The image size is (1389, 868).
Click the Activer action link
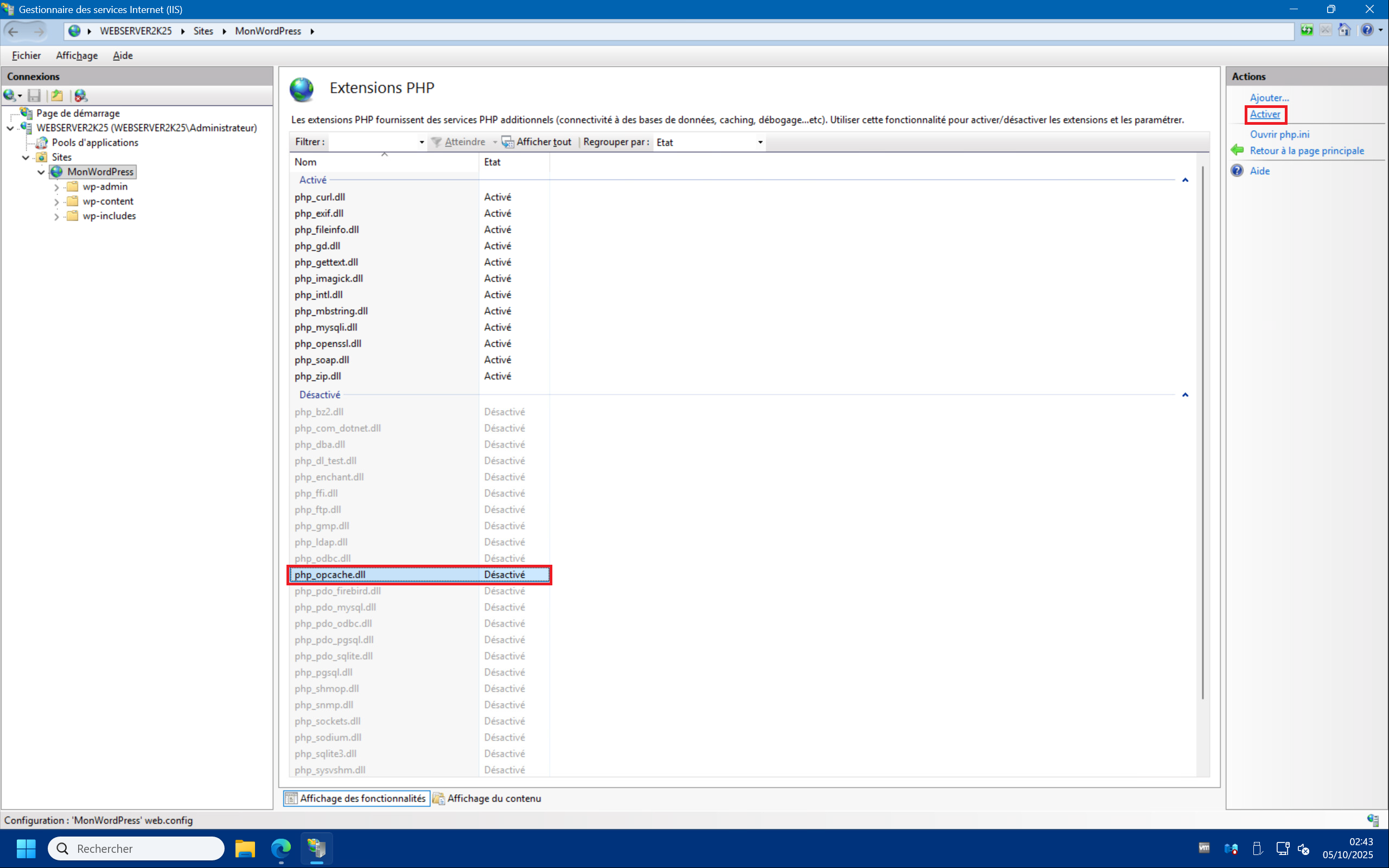pos(1264,114)
